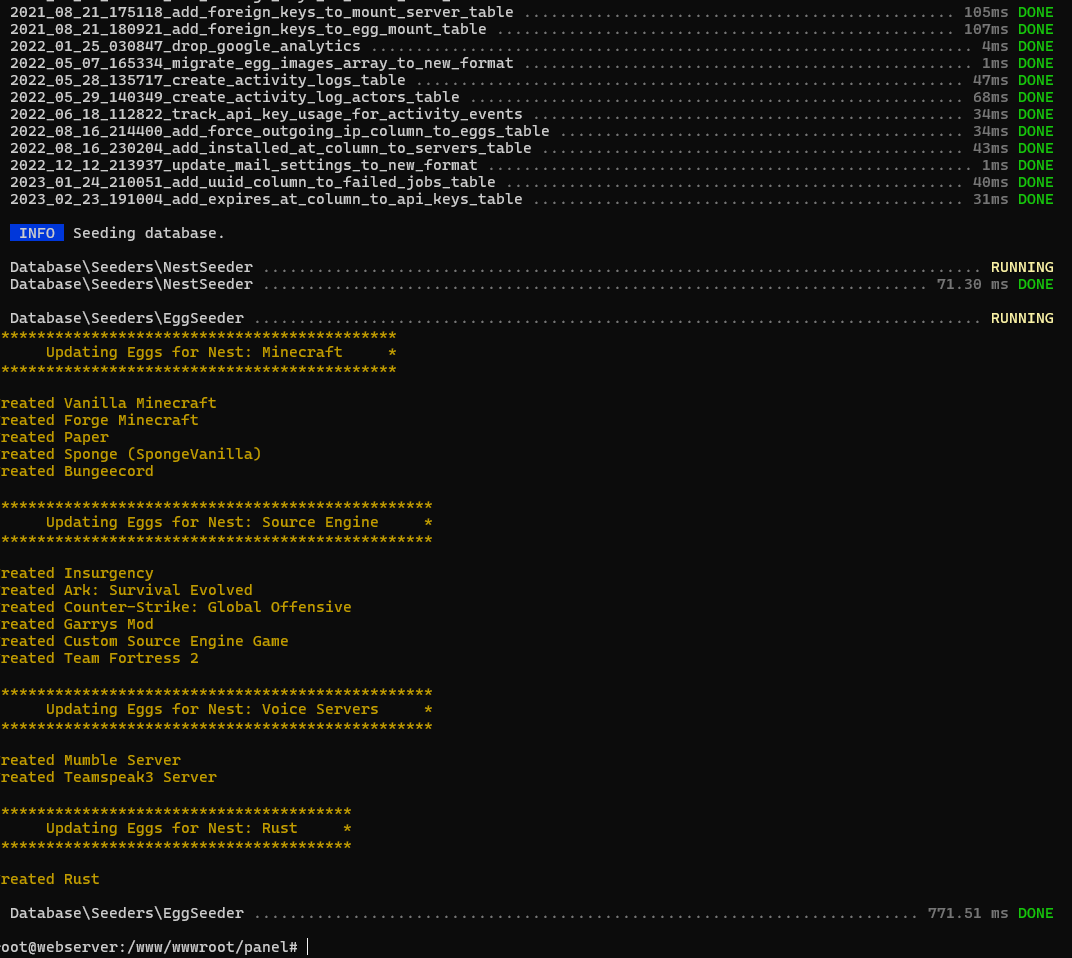Click the add_expires_at_column_to_api_keys_table migration
This screenshot has width=1072, height=958.
coord(266,199)
